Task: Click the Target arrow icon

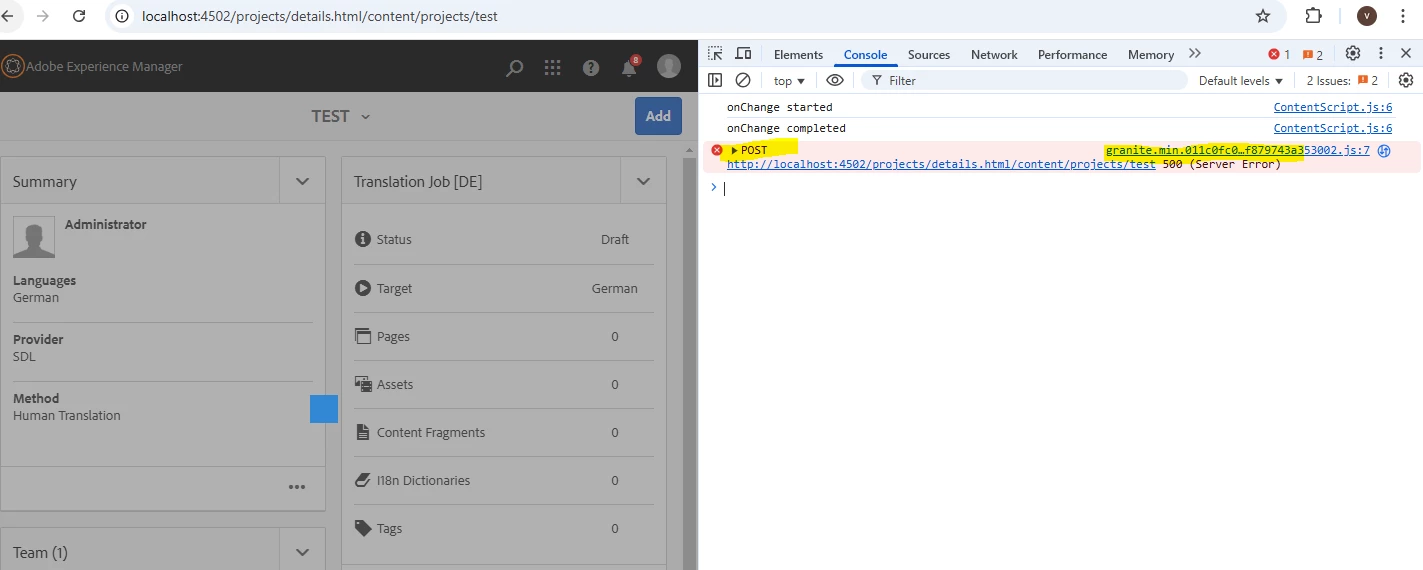Action: (363, 288)
